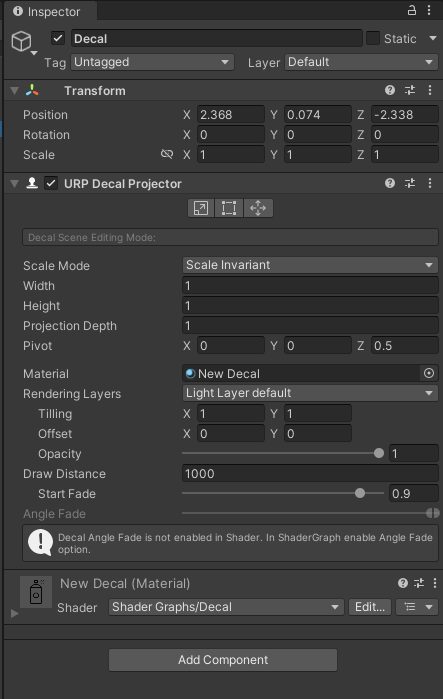Open Transform component kebab menu

coord(430,90)
